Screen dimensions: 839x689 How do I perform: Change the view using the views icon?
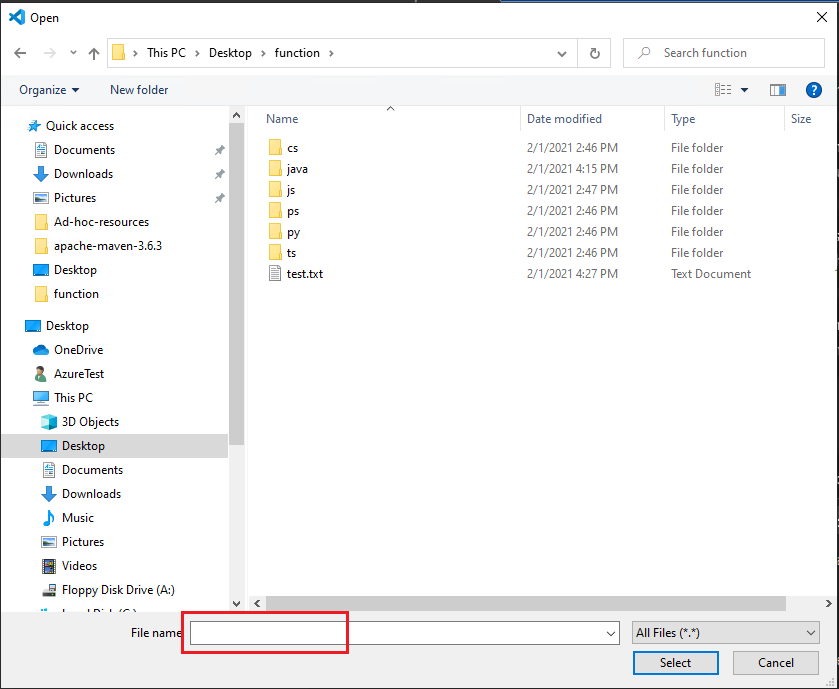point(722,89)
